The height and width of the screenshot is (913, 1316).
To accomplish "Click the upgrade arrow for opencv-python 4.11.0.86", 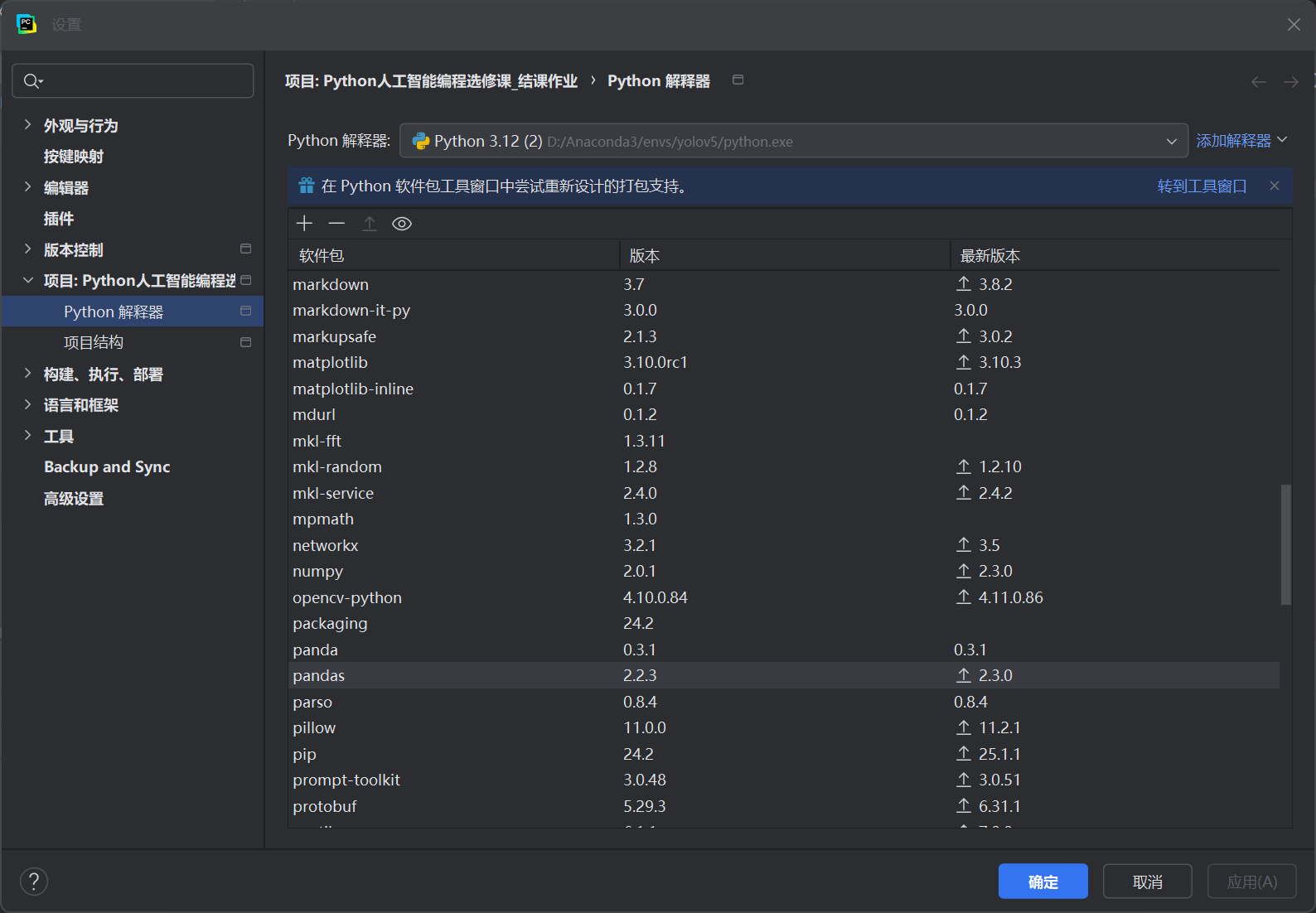I will (x=964, y=597).
